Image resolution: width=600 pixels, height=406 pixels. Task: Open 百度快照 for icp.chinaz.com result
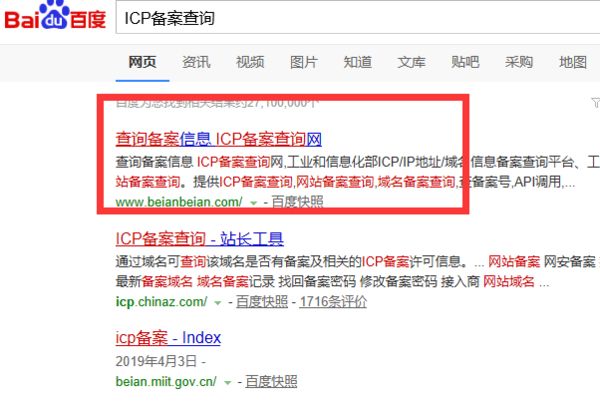click(x=262, y=302)
